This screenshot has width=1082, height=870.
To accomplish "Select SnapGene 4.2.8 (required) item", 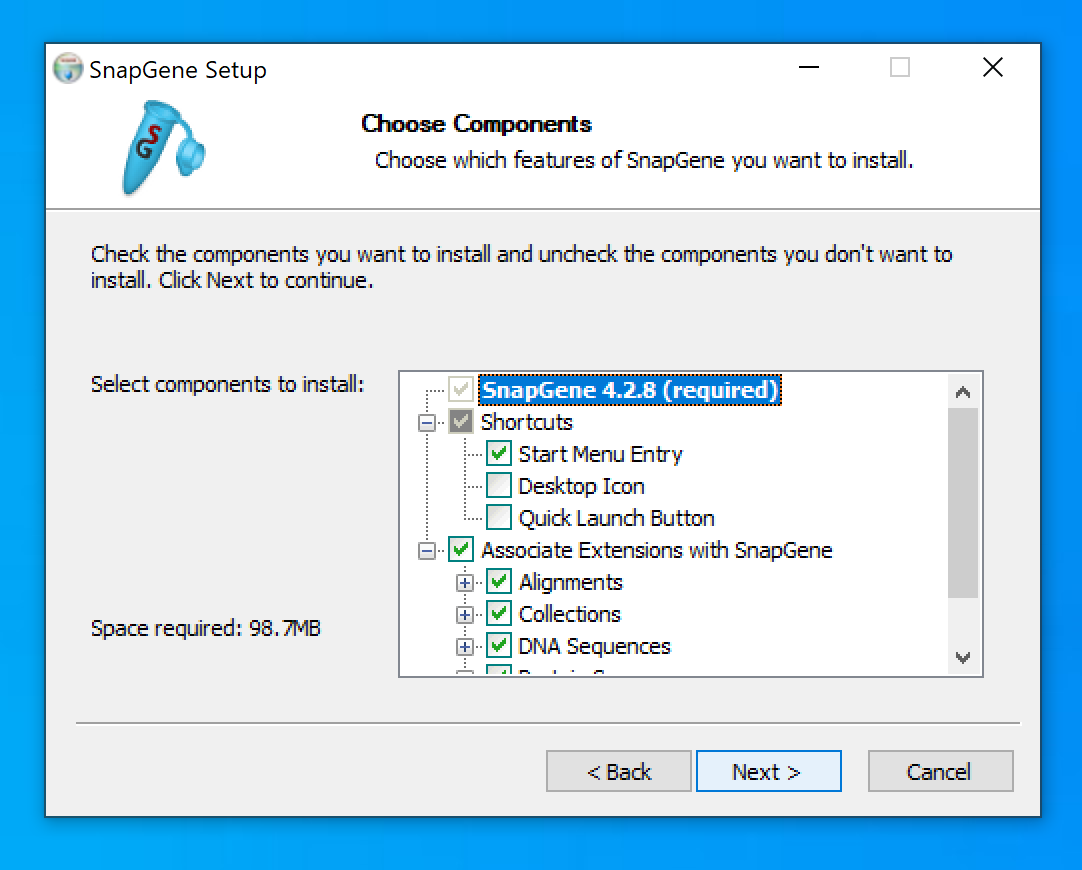I will (x=629, y=390).
